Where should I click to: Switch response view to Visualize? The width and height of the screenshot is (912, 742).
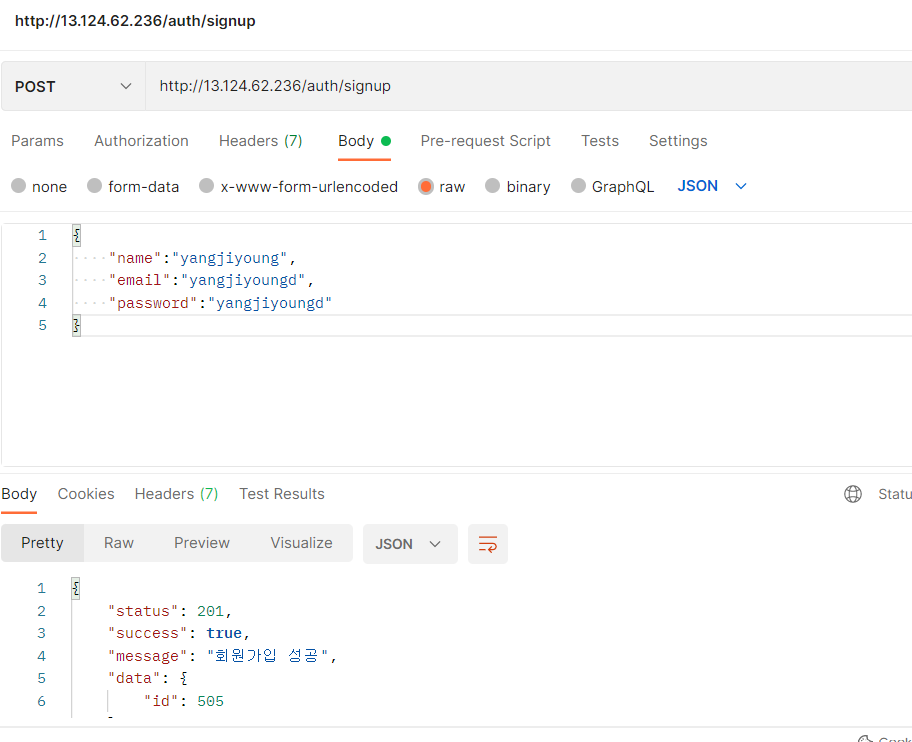point(301,543)
